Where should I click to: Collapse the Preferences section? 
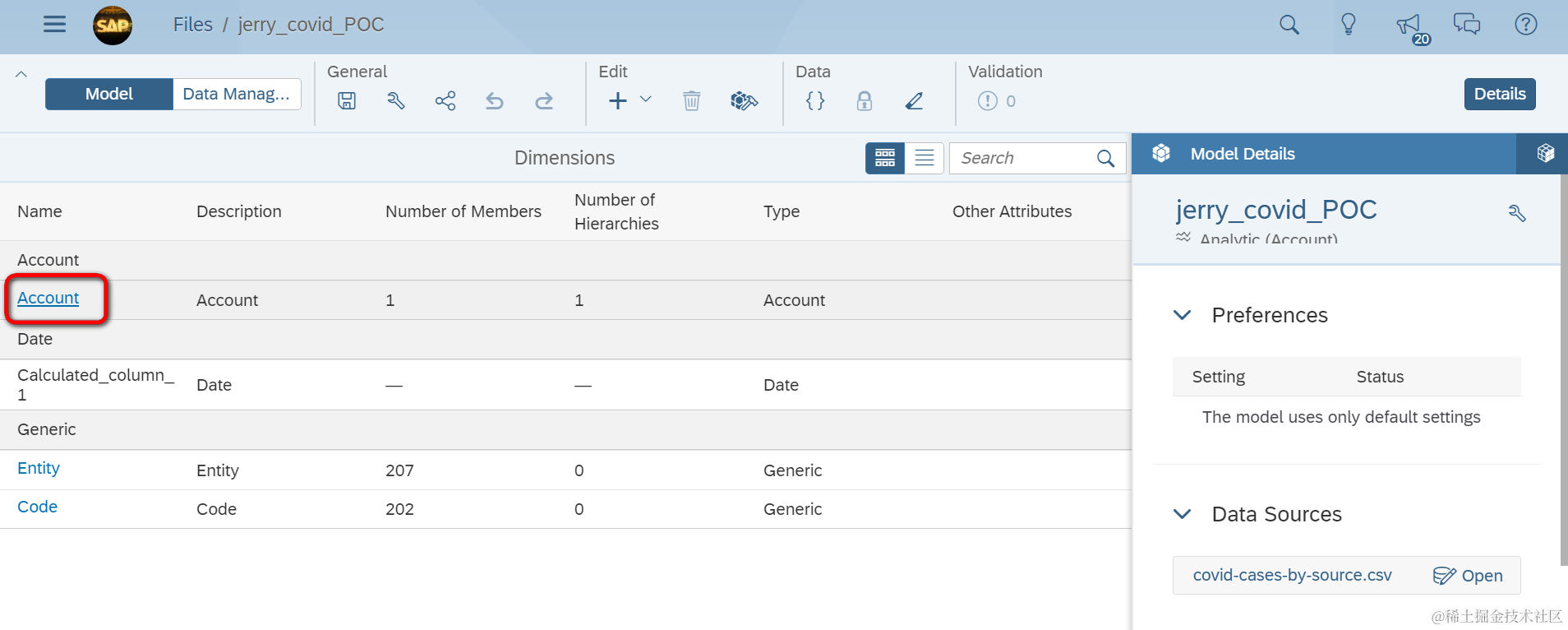point(1183,315)
